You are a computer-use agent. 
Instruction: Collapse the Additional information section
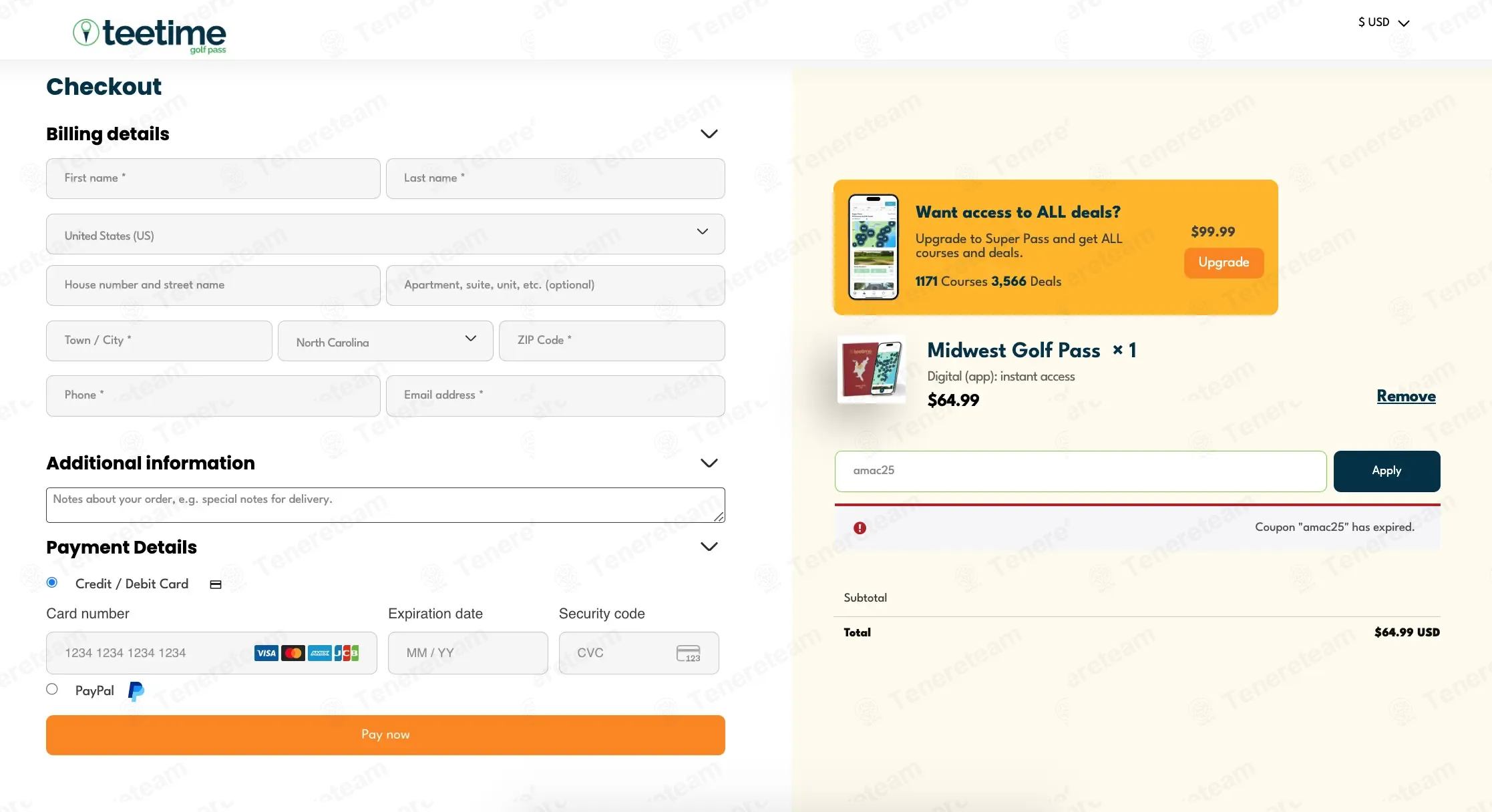click(x=709, y=463)
